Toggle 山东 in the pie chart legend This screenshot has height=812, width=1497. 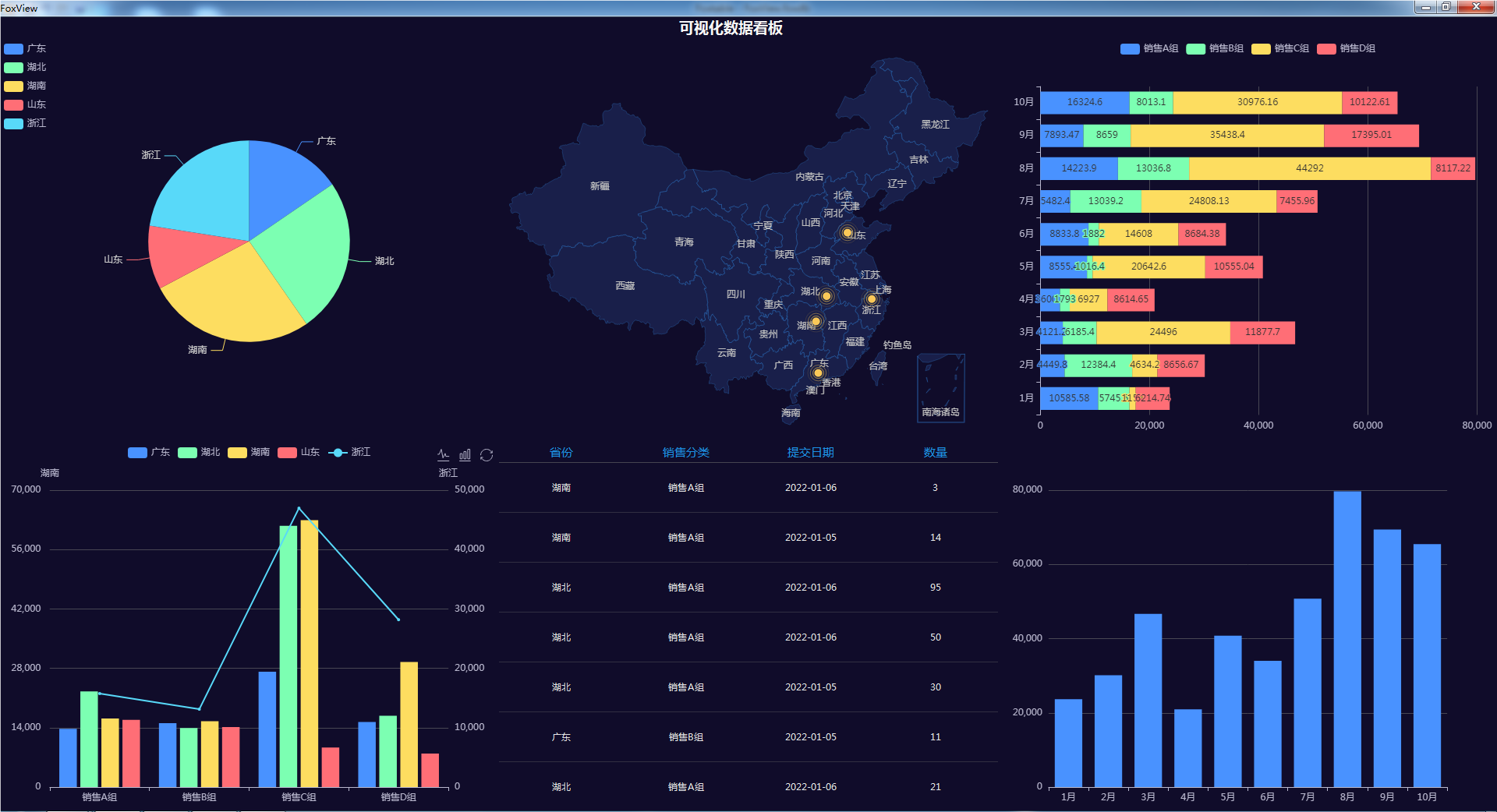click(x=25, y=104)
